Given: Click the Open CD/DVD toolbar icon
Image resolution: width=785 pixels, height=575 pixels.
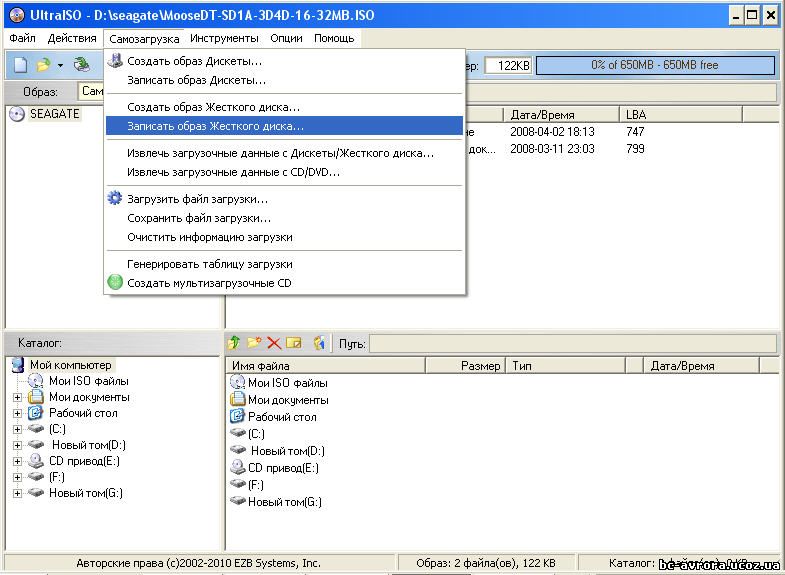Looking at the screenshot, I should 82,65.
